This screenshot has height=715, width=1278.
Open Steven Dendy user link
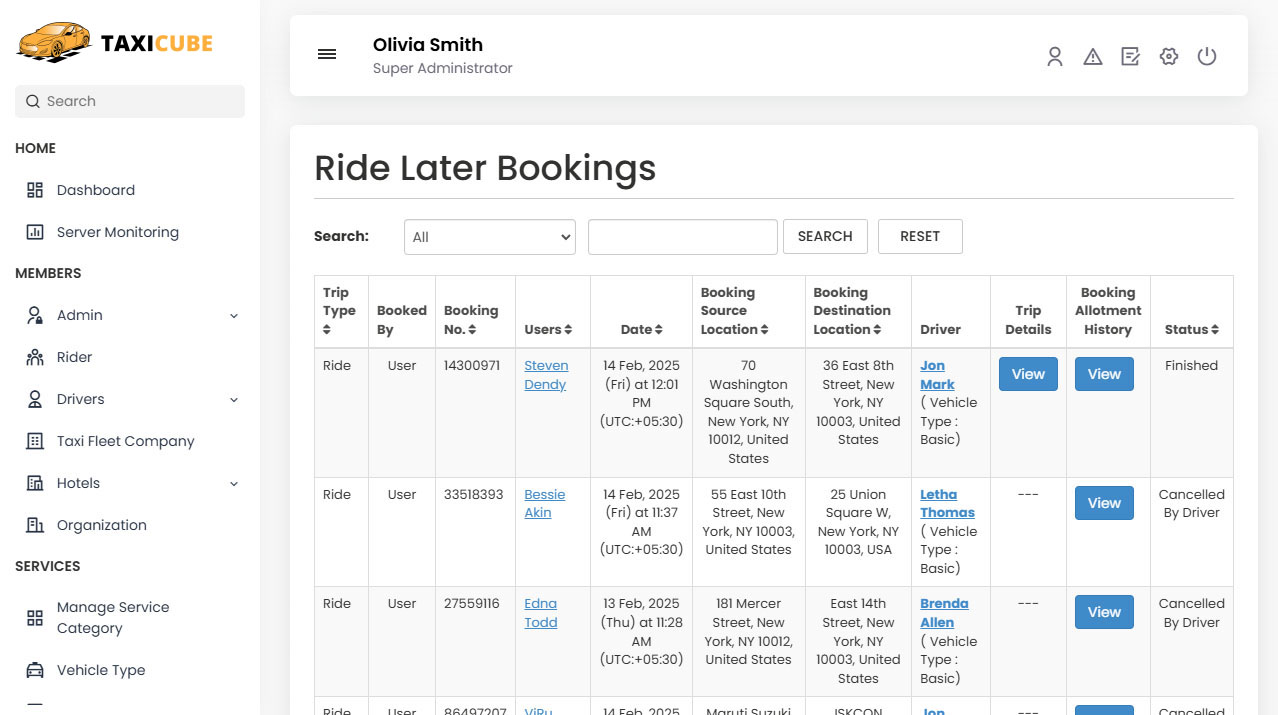tap(546, 375)
